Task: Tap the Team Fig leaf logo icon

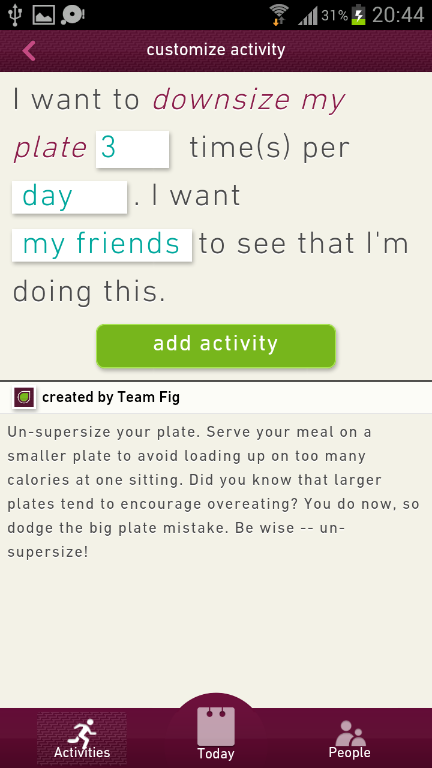Action: pyautogui.click(x=24, y=397)
